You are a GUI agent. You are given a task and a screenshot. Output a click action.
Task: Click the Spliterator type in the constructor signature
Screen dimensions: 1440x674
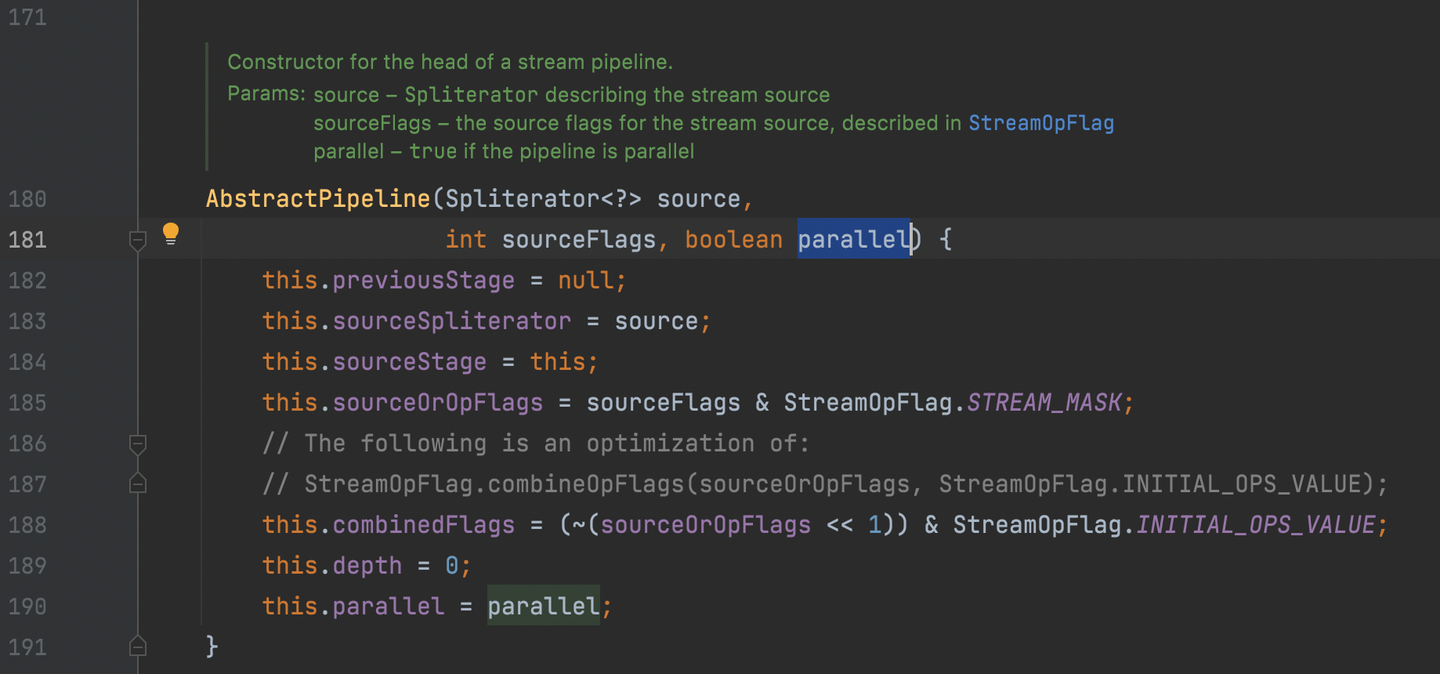point(521,199)
